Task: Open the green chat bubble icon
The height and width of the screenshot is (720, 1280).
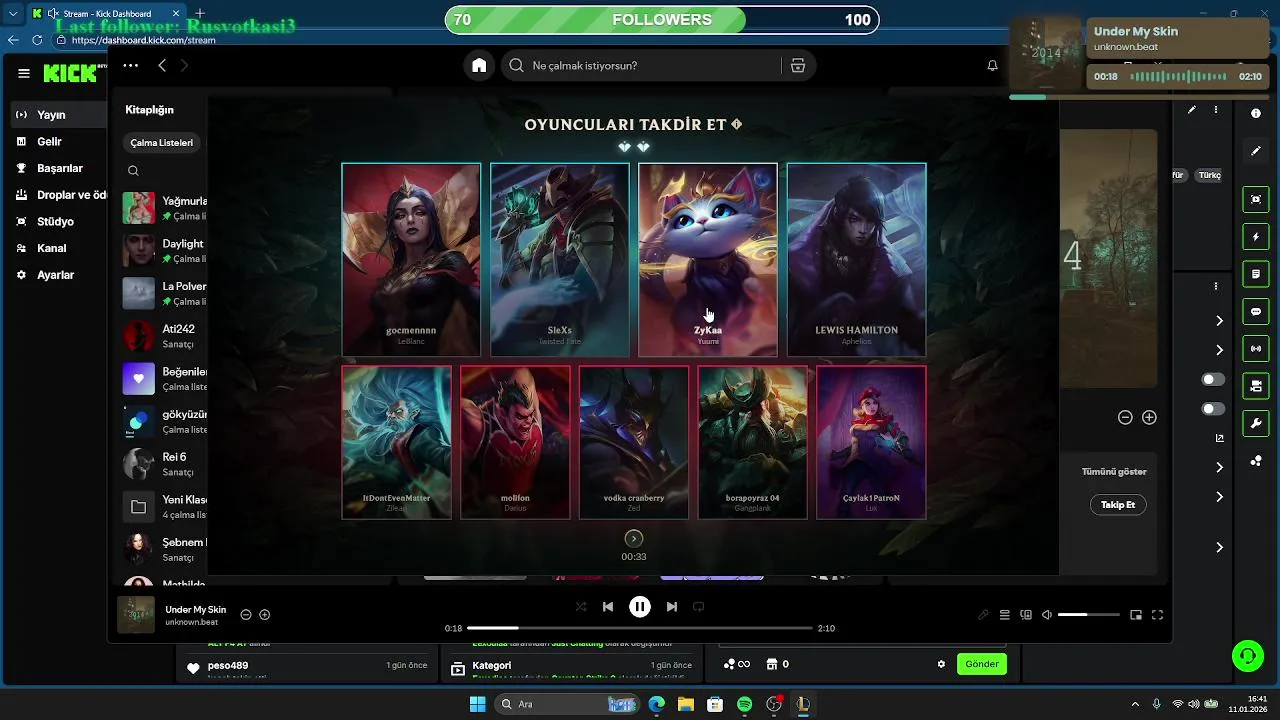Action: point(1256,312)
